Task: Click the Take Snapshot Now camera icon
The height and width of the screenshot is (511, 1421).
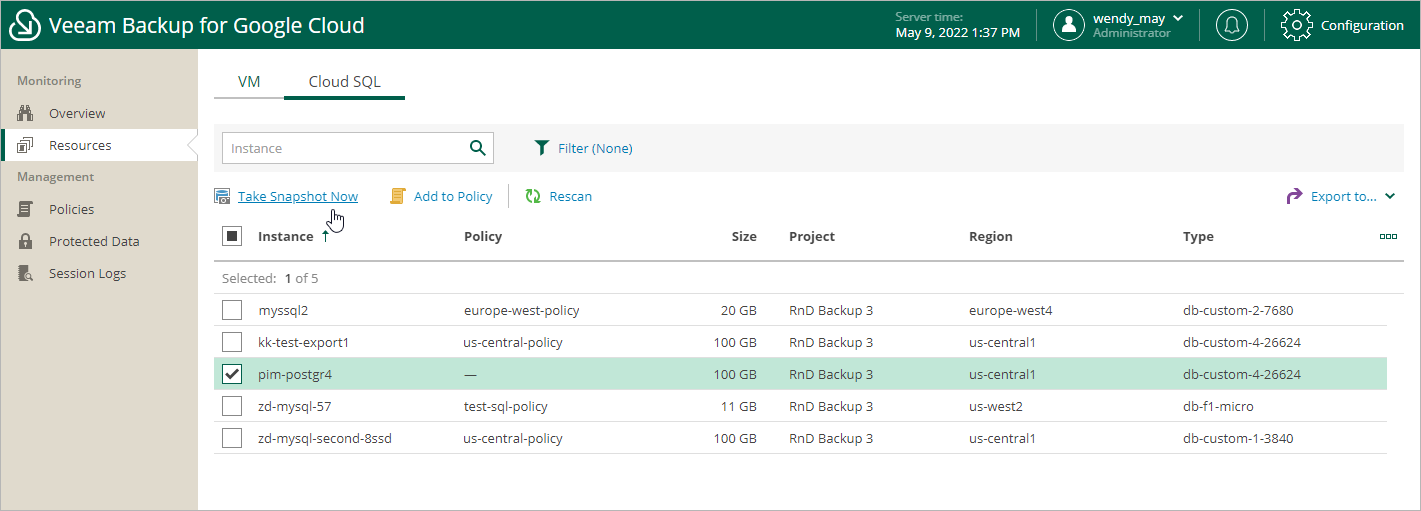Action: click(x=222, y=196)
